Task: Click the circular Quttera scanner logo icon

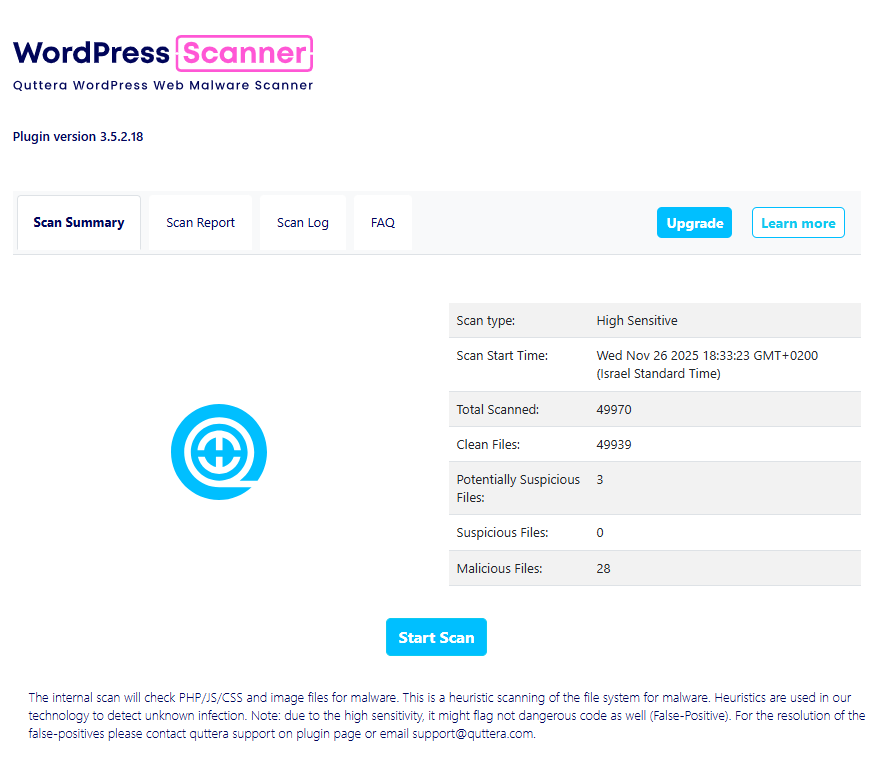Action: click(218, 451)
